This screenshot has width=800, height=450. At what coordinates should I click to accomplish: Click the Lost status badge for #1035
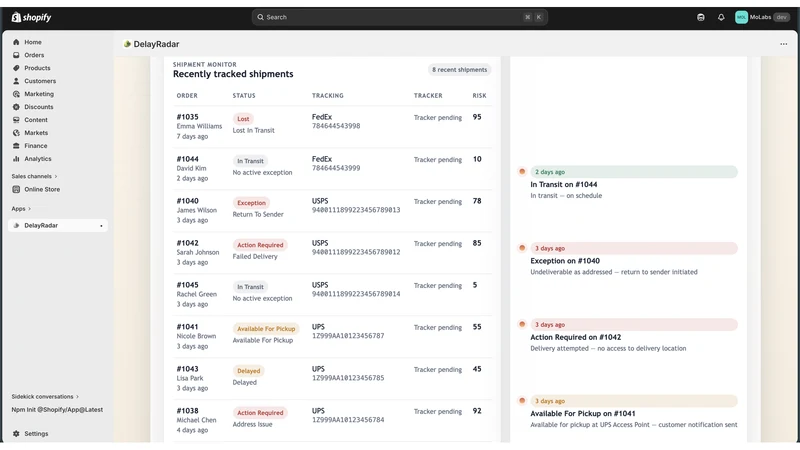point(243,119)
